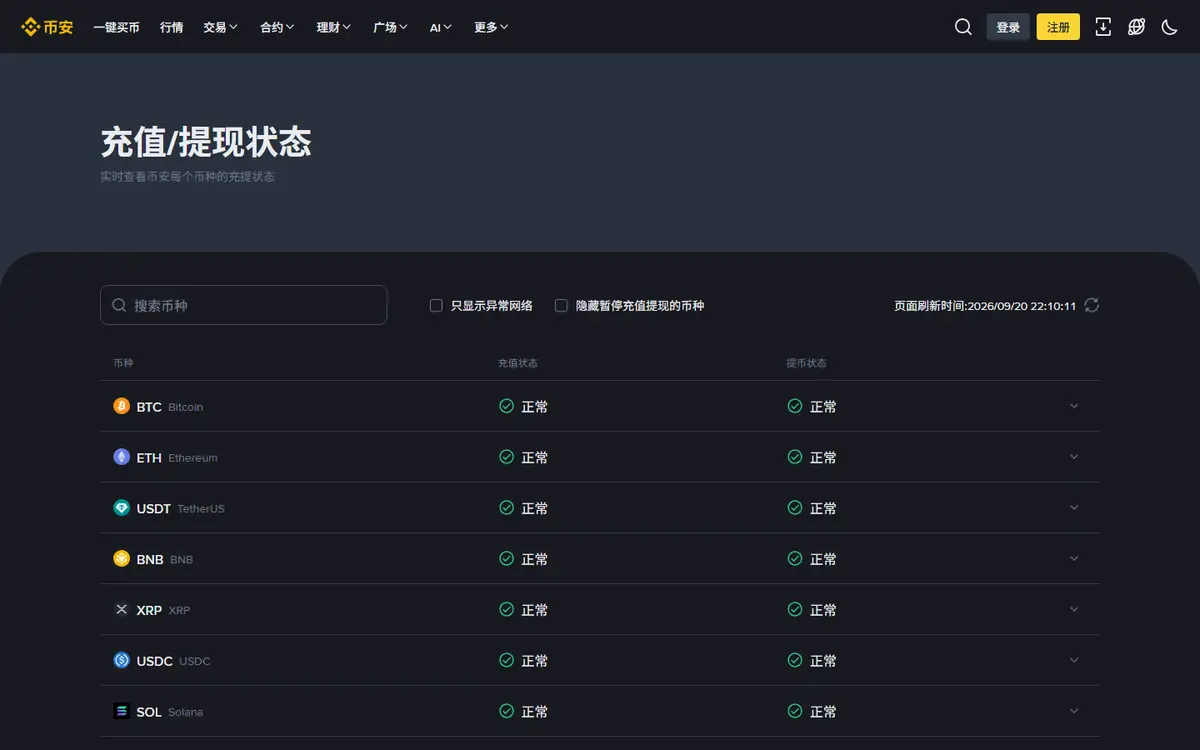Click the Solana name text
This screenshot has width=1200, height=750.
pyautogui.click(x=185, y=712)
